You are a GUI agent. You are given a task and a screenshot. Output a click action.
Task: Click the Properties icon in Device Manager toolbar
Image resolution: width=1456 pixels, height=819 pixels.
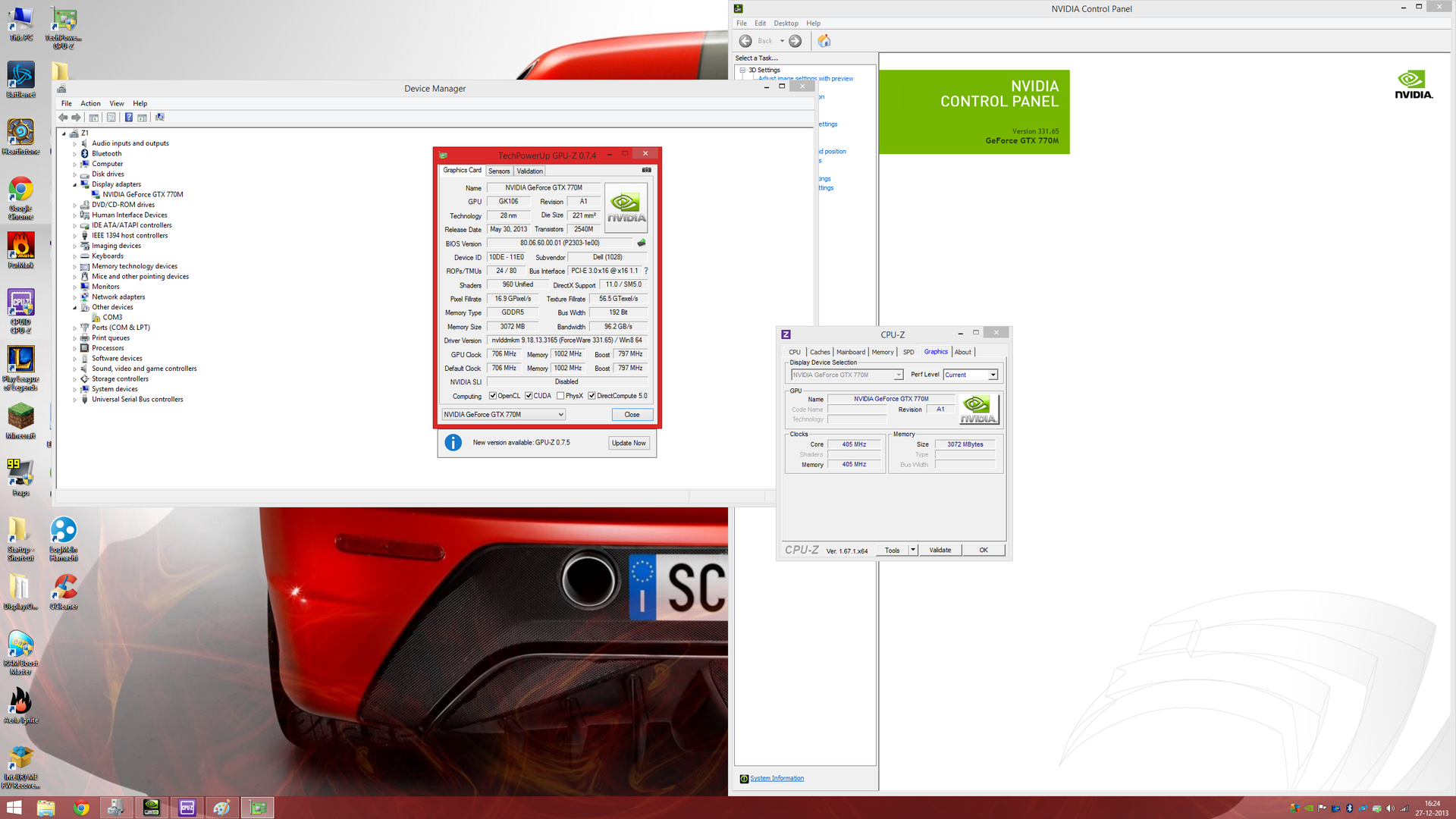(111, 118)
